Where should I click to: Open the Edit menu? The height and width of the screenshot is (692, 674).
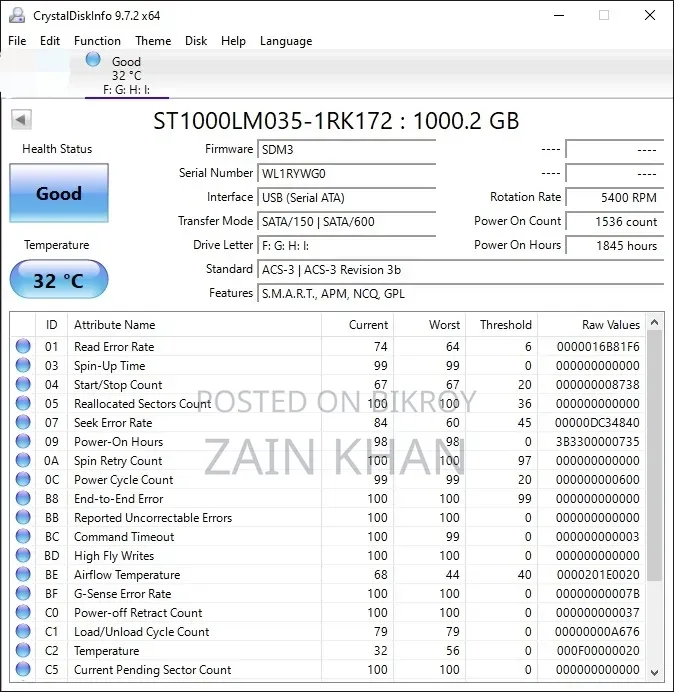coord(49,41)
